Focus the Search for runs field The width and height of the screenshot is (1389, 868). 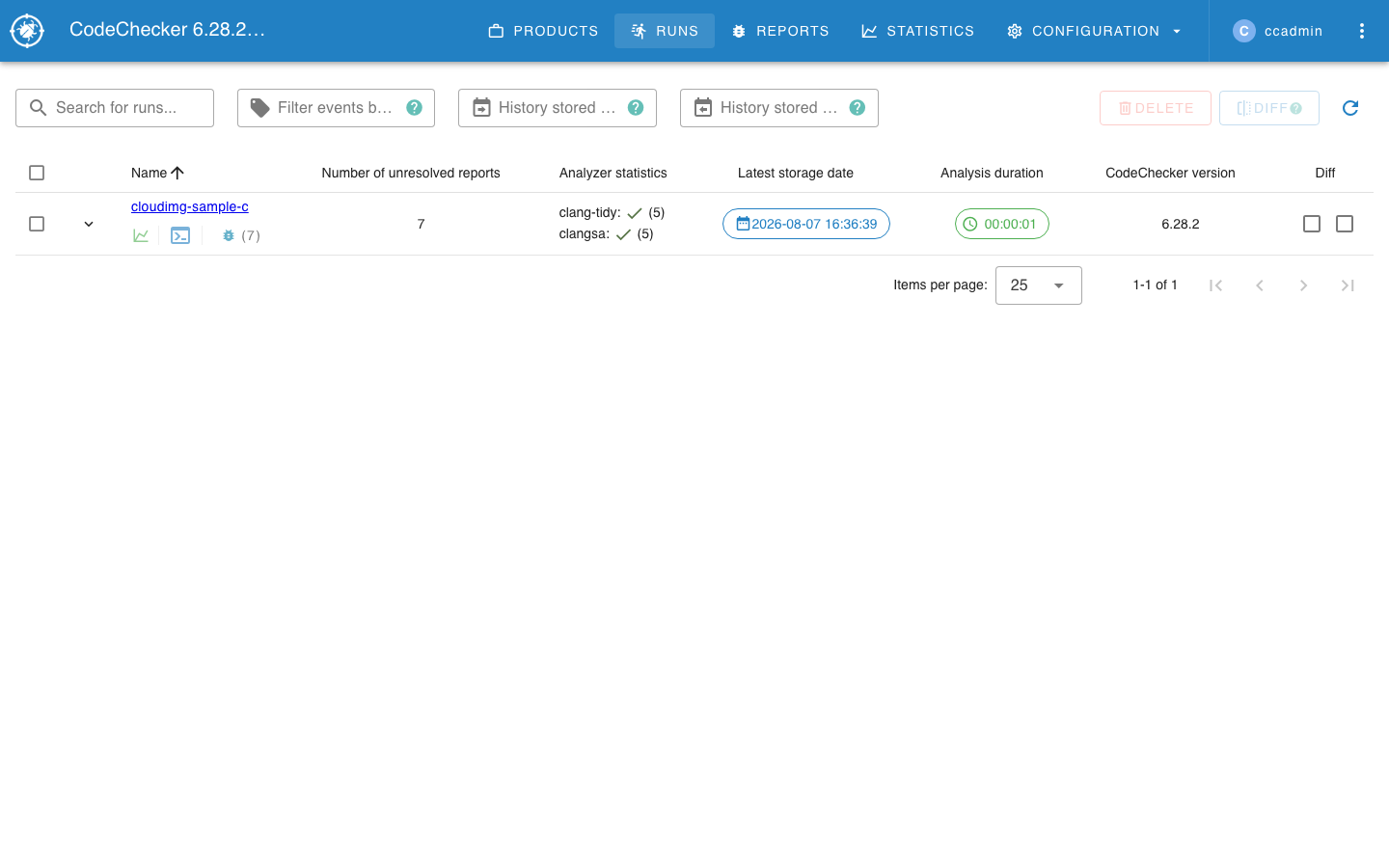(x=115, y=108)
